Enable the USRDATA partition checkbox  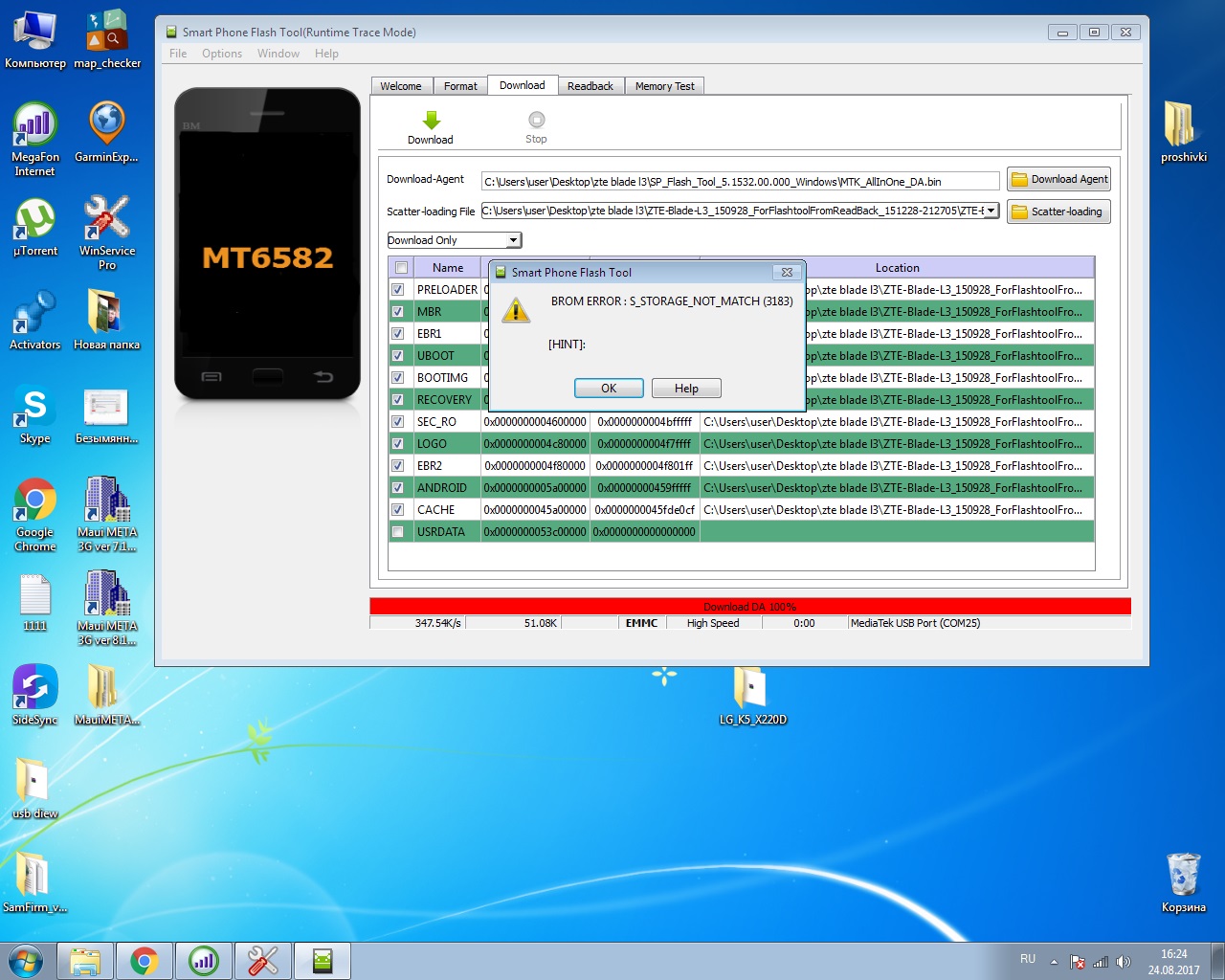pyautogui.click(x=398, y=532)
